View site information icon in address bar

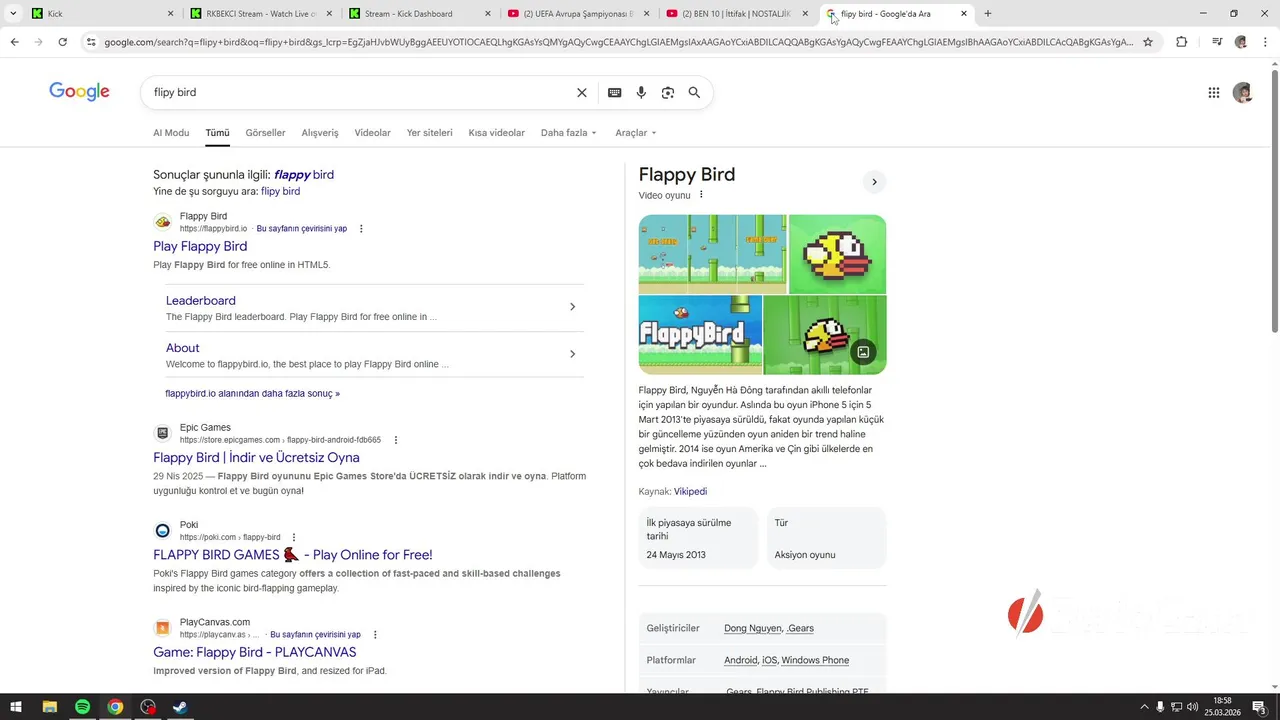click(91, 42)
